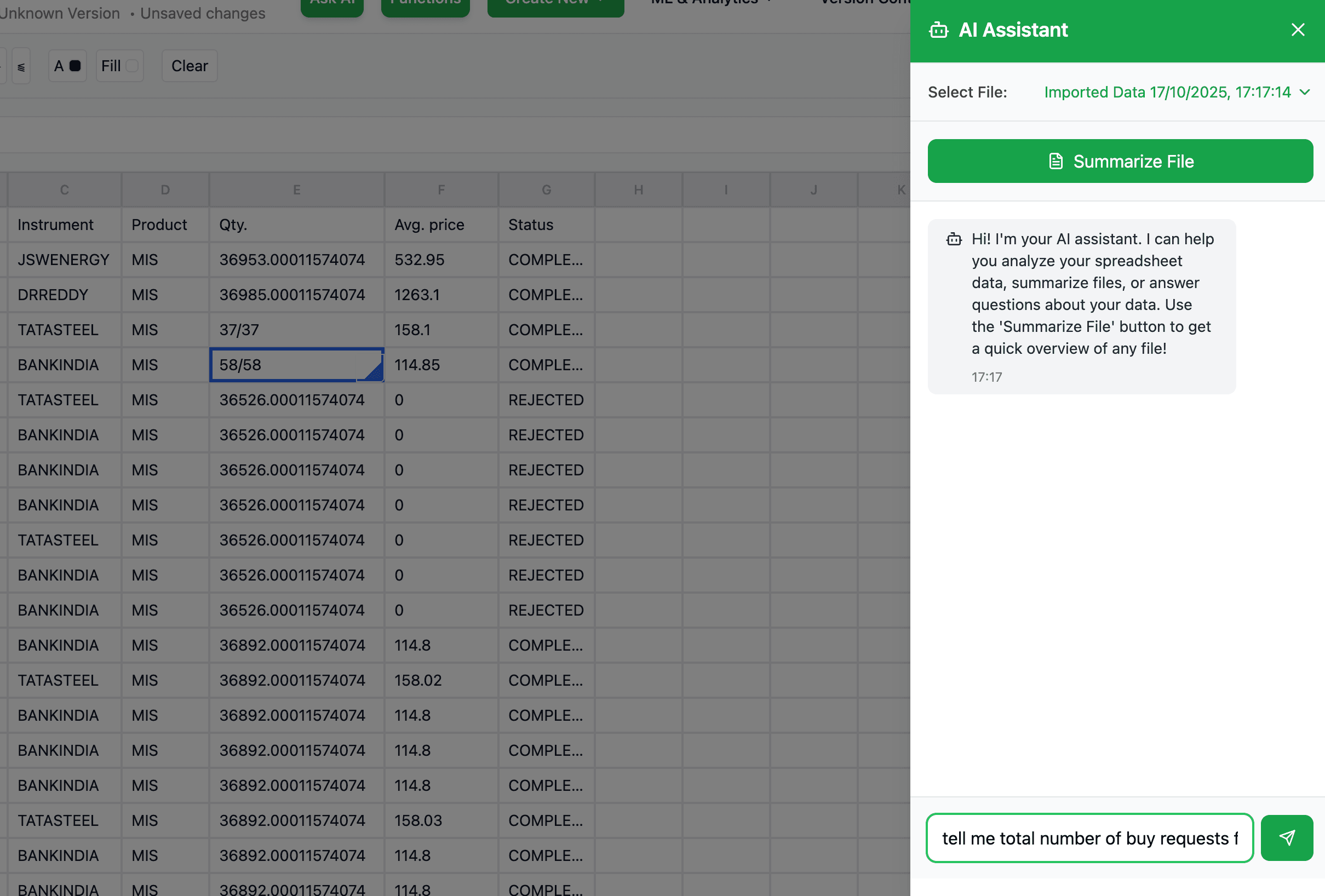This screenshot has height=896, width=1325.
Task: Select the JSWENERGY instrument cell
Action: pyautogui.click(x=64, y=260)
